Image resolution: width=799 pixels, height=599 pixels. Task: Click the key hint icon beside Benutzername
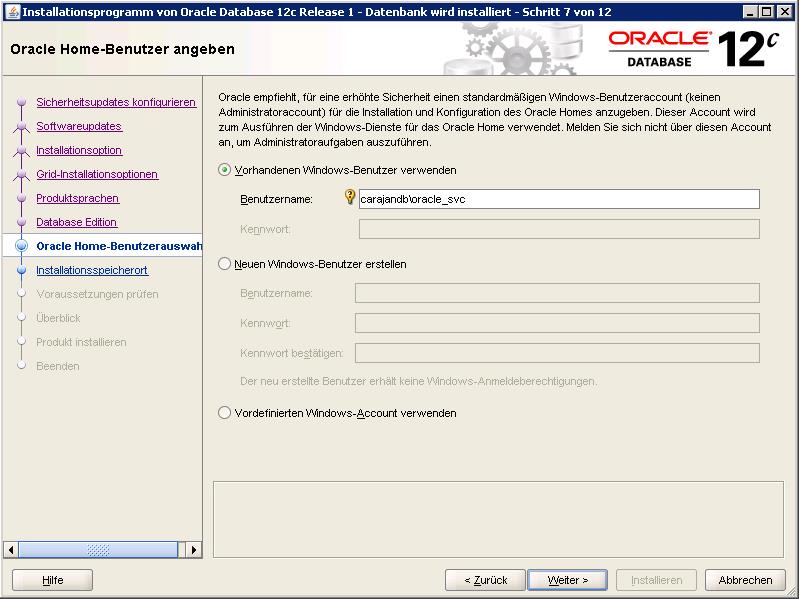(350, 197)
